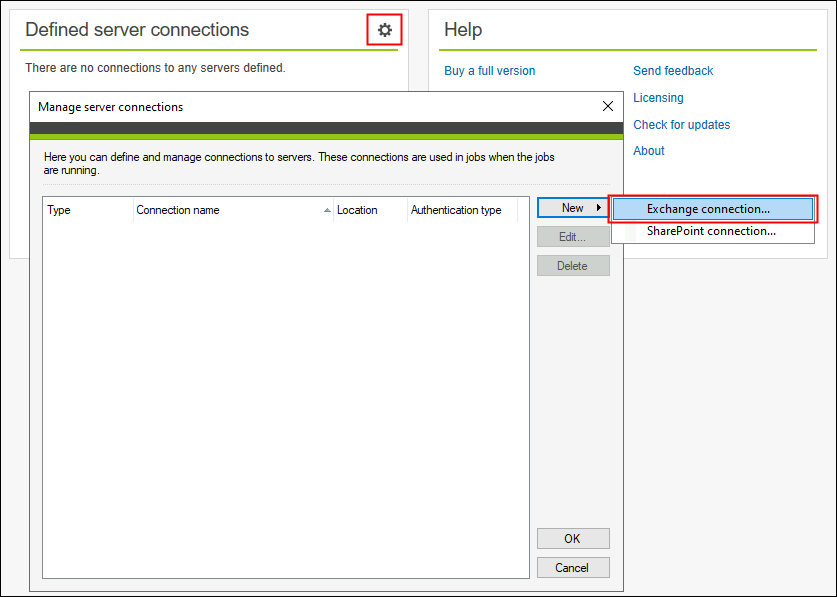Cancel the Manage server connections dialog

pyautogui.click(x=573, y=568)
